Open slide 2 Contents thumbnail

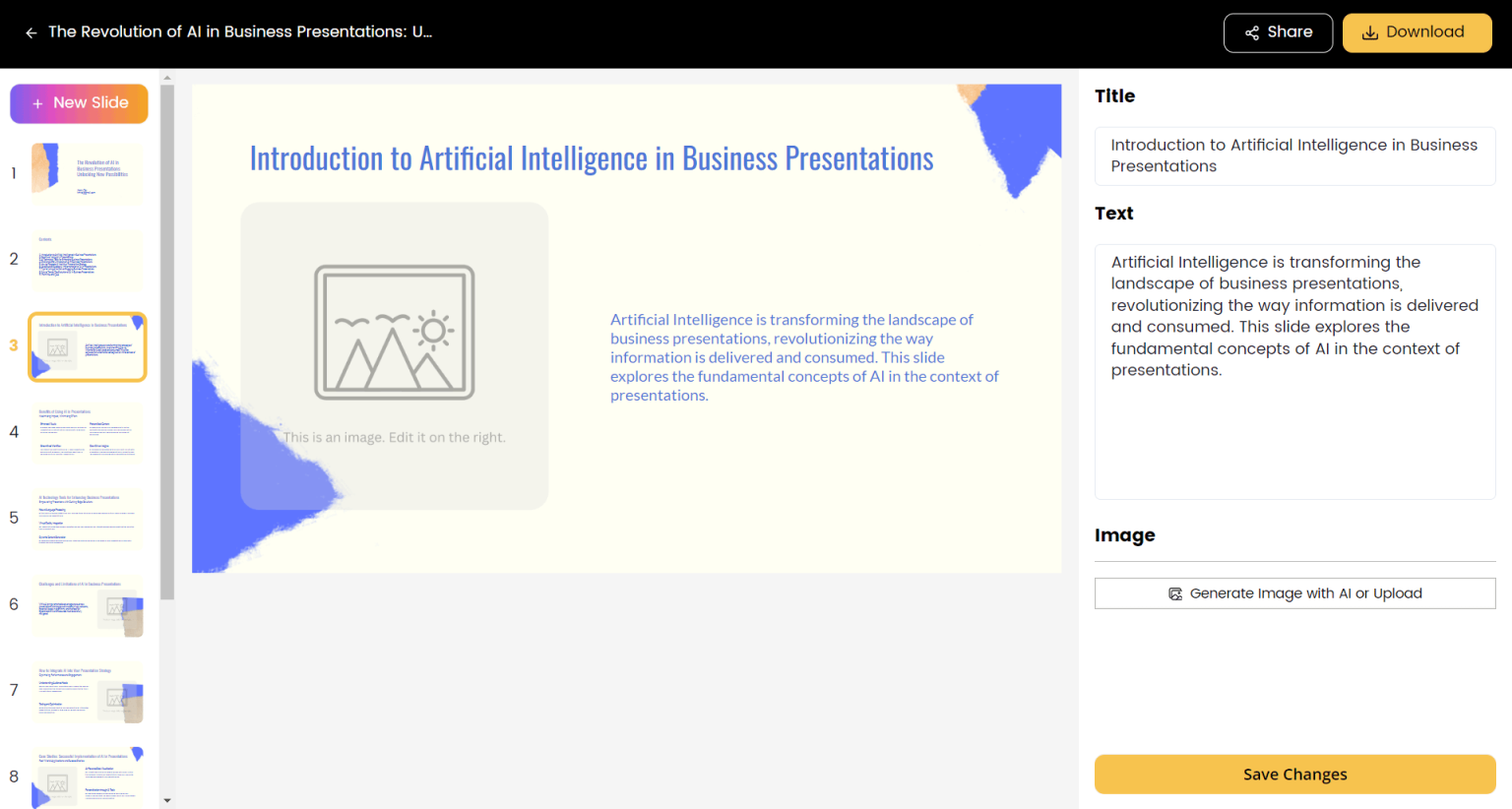88,261
